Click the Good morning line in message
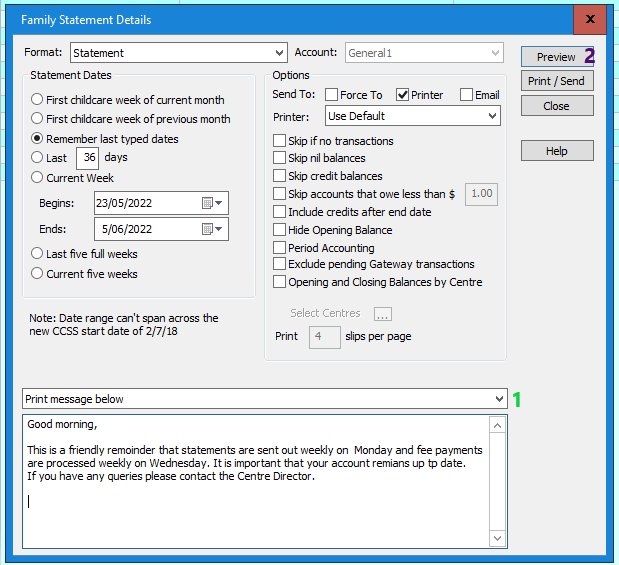The width and height of the screenshot is (619, 565). (x=62, y=424)
